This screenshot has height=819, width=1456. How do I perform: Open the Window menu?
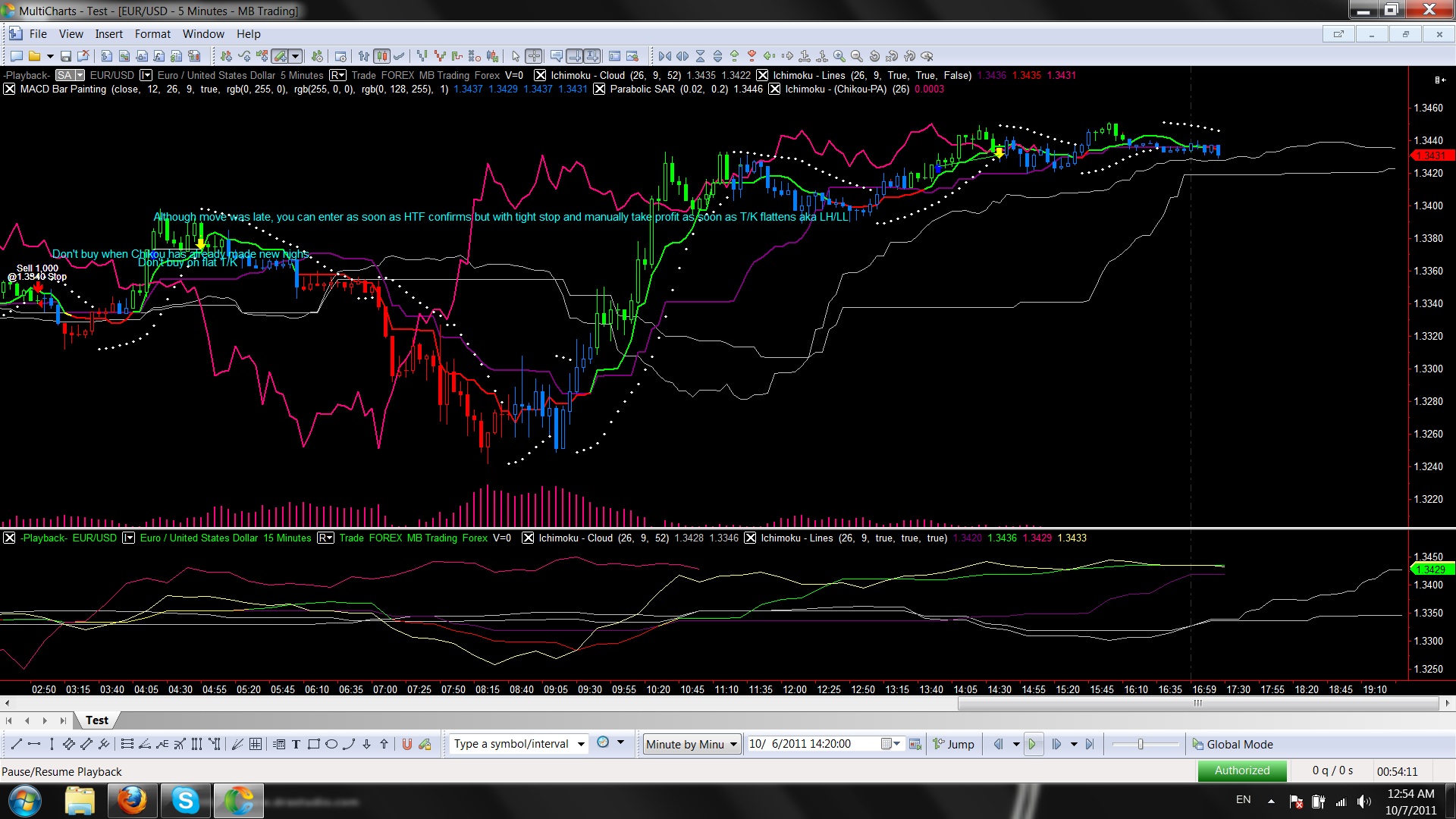pos(203,33)
